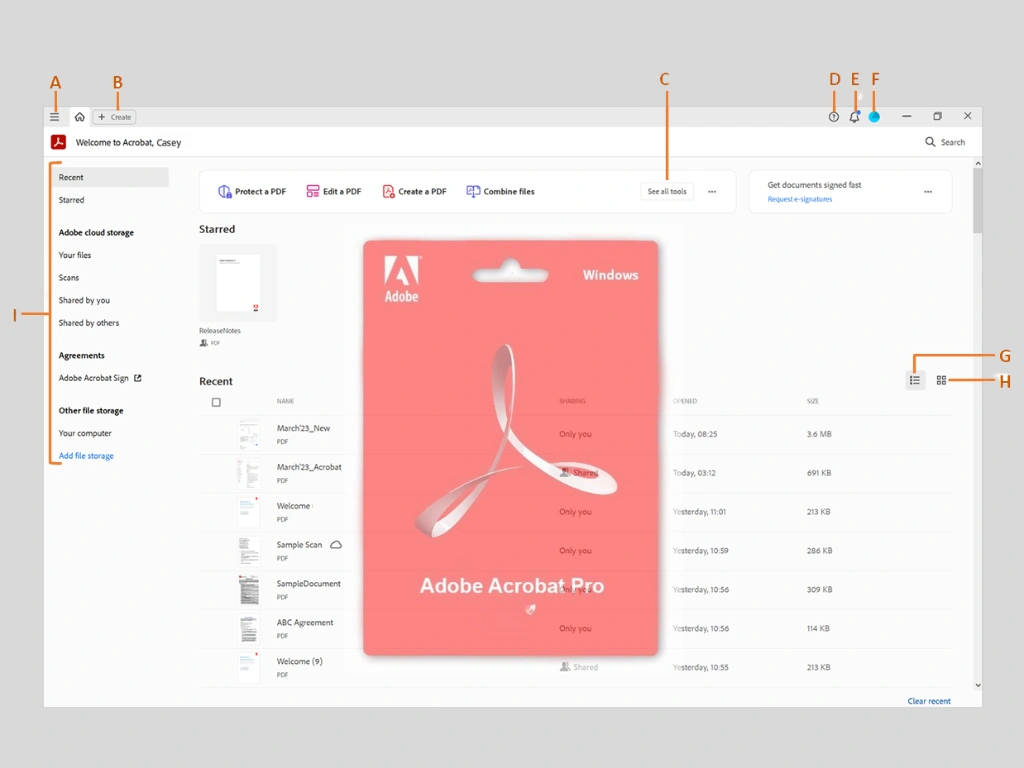Open the hamburger menu
The height and width of the screenshot is (768, 1024).
pyautogui.click(x=55, y=116)
